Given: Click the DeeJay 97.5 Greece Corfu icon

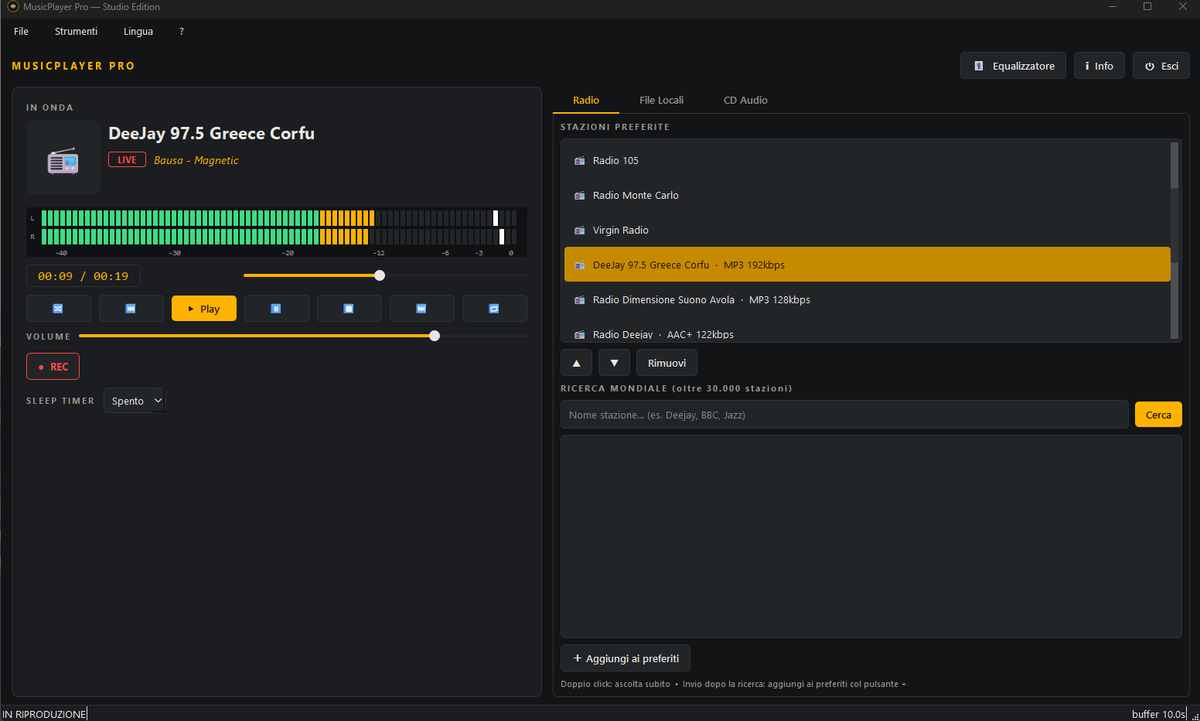Looking at the screenshot, I should pos(580,265).
